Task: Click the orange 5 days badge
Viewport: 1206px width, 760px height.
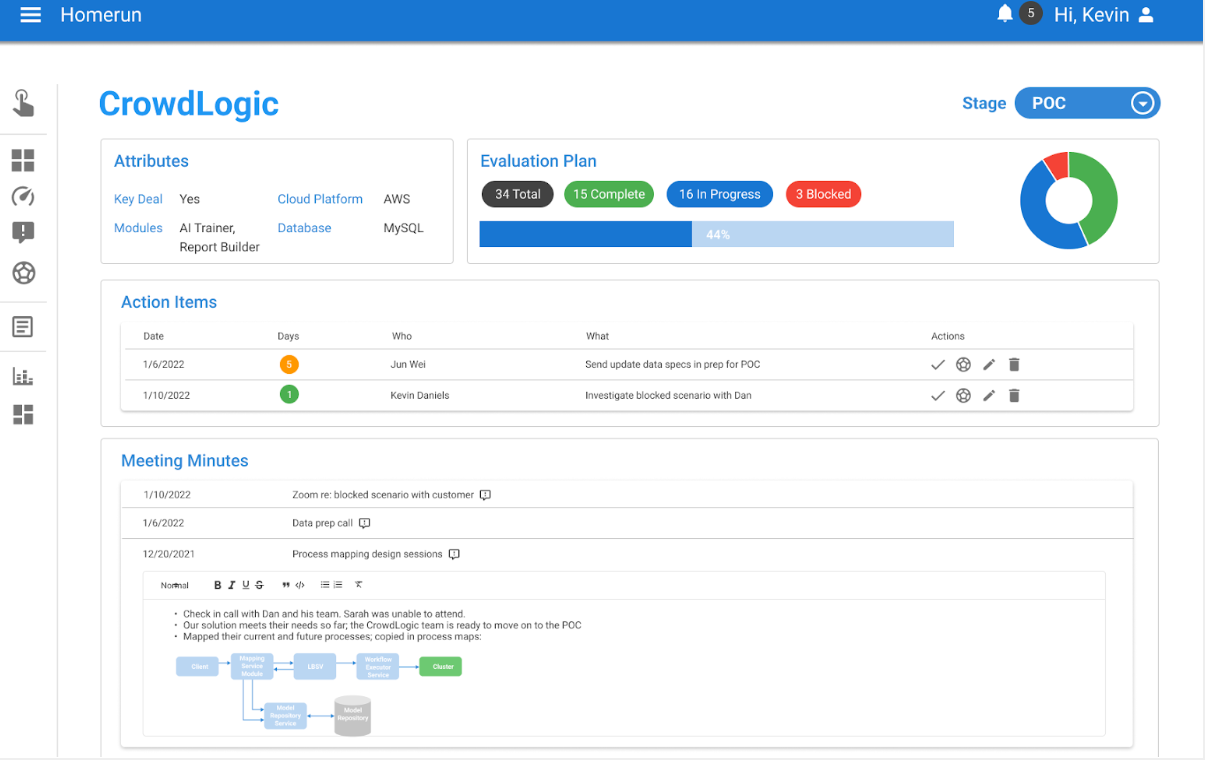Action: click(x=289, y=365)
